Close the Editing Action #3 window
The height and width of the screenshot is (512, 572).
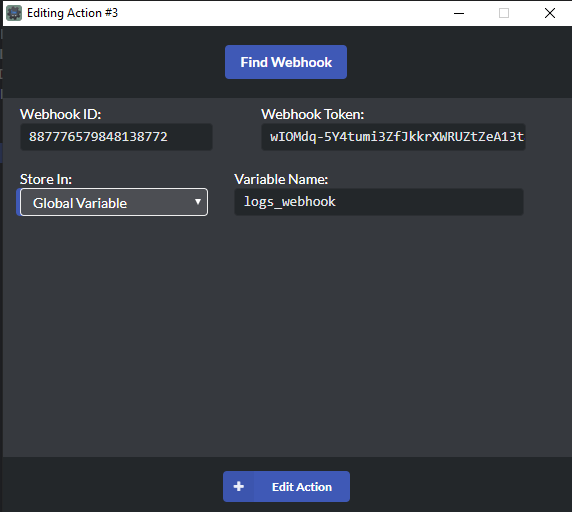pyautogui.click(x=549, y=13)
